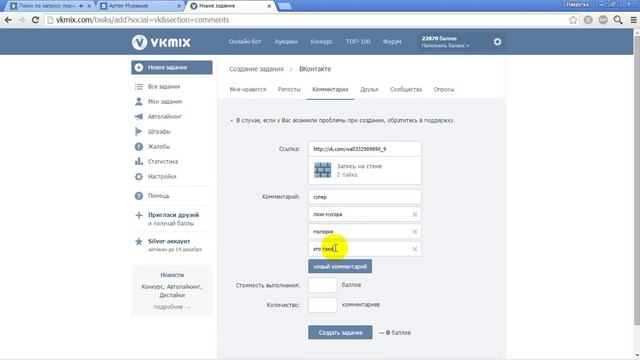Switch to the Опросы tab
This screenshot has height=360, width=640.
444,89
